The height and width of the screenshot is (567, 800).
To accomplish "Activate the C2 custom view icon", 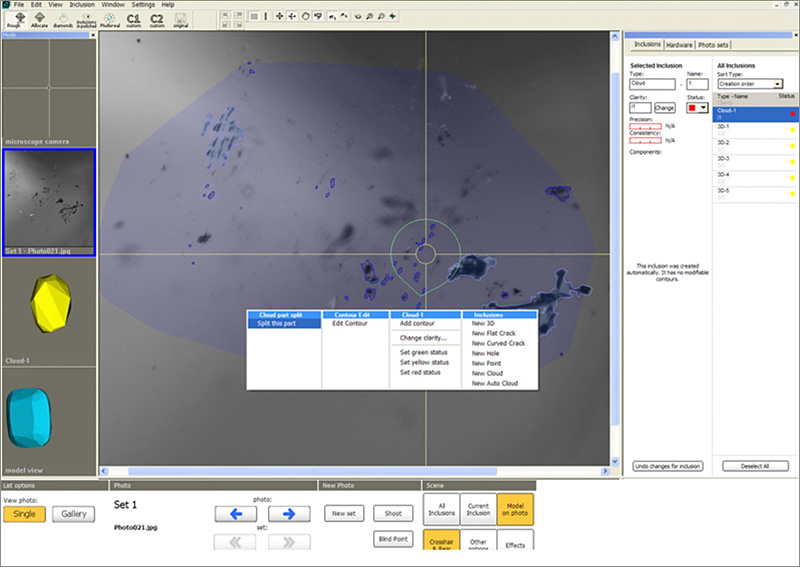I will pyautogui.click(x=157, y=17).
